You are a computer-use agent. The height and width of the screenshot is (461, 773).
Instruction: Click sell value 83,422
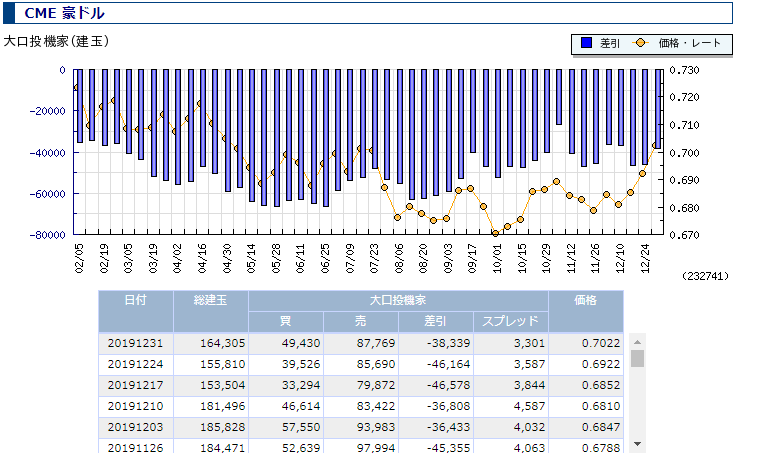click(x=376, y=406)
